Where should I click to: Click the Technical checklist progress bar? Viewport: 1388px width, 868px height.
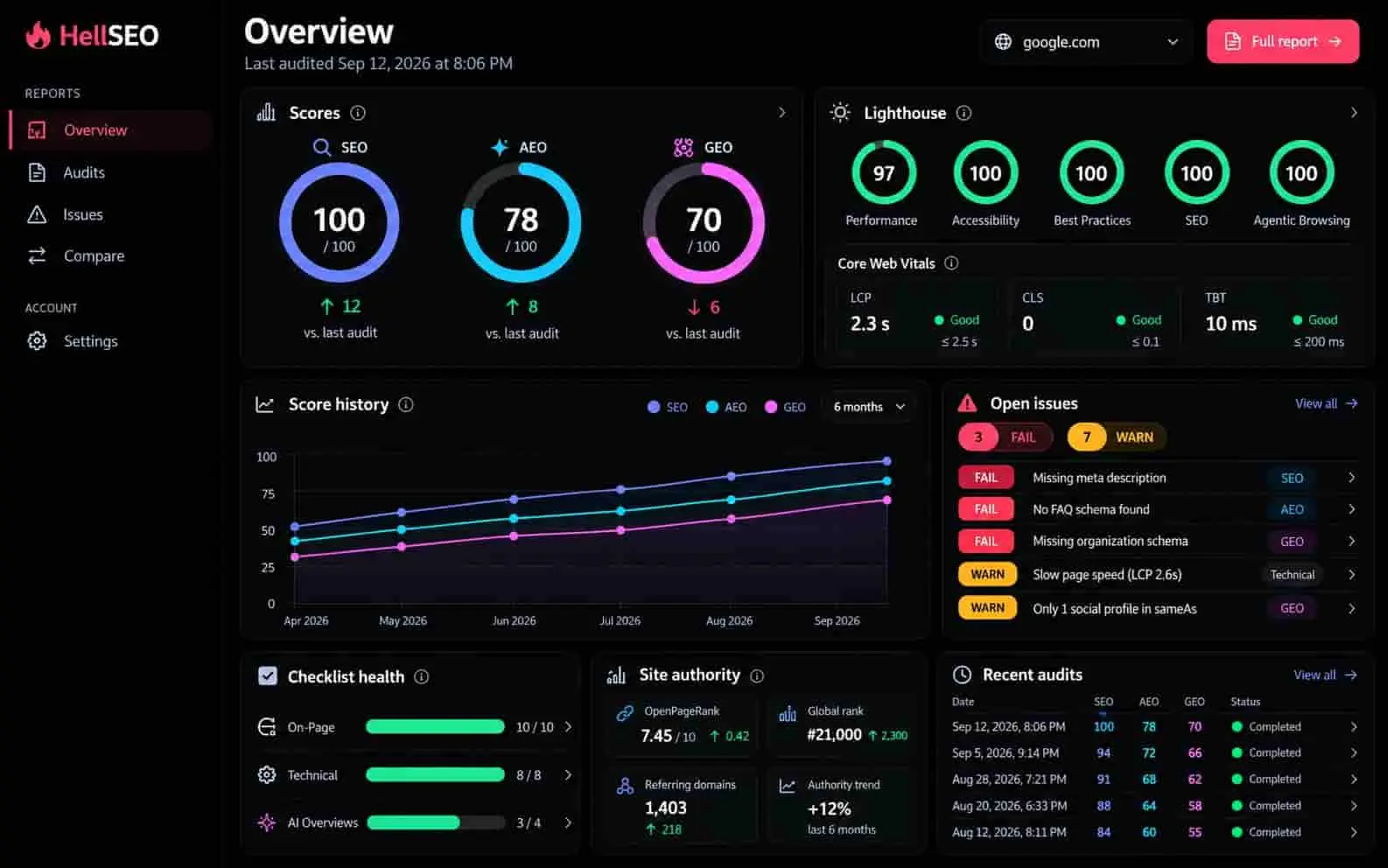(x=435, y=774)
